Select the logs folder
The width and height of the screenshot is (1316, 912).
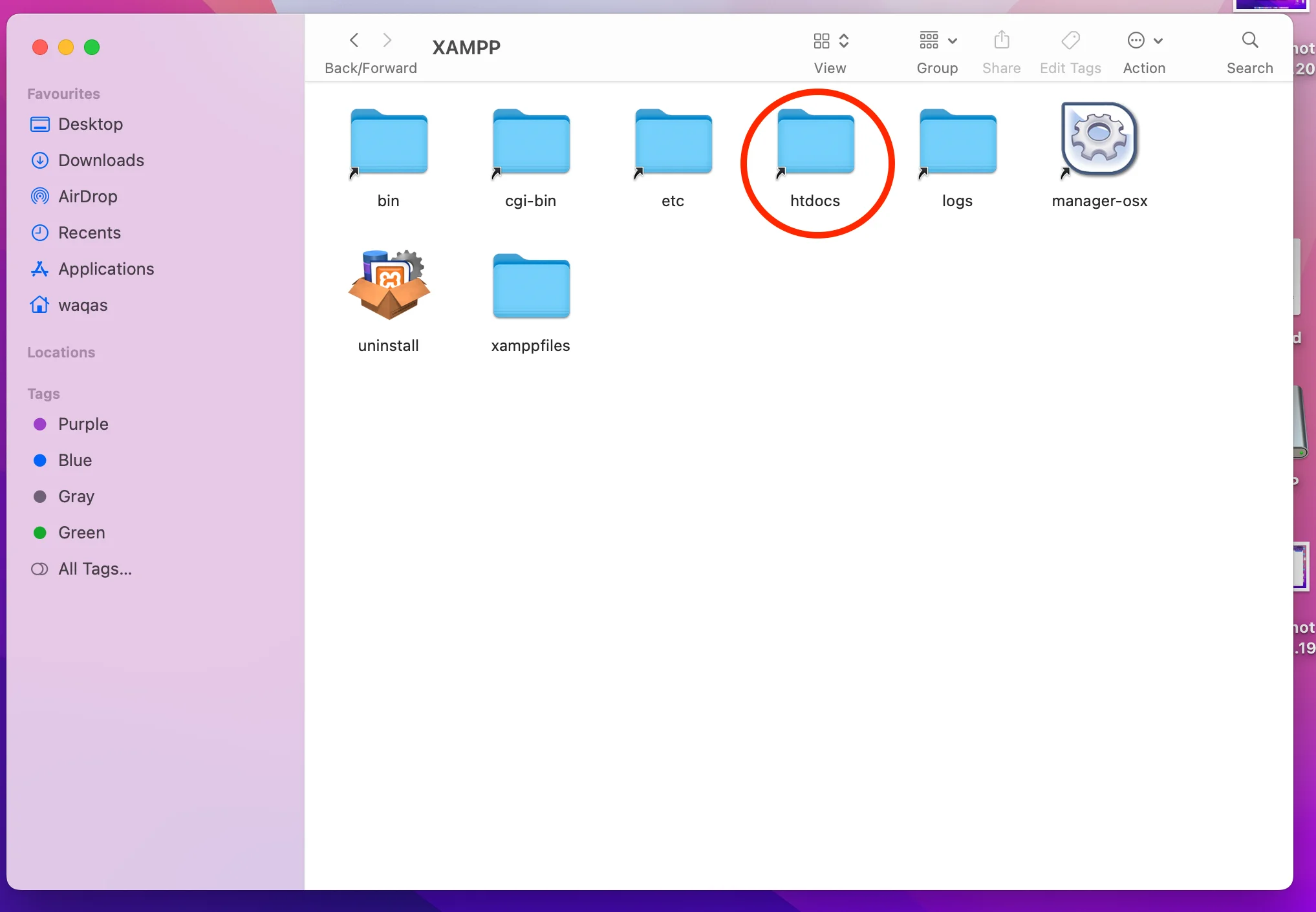958,142
